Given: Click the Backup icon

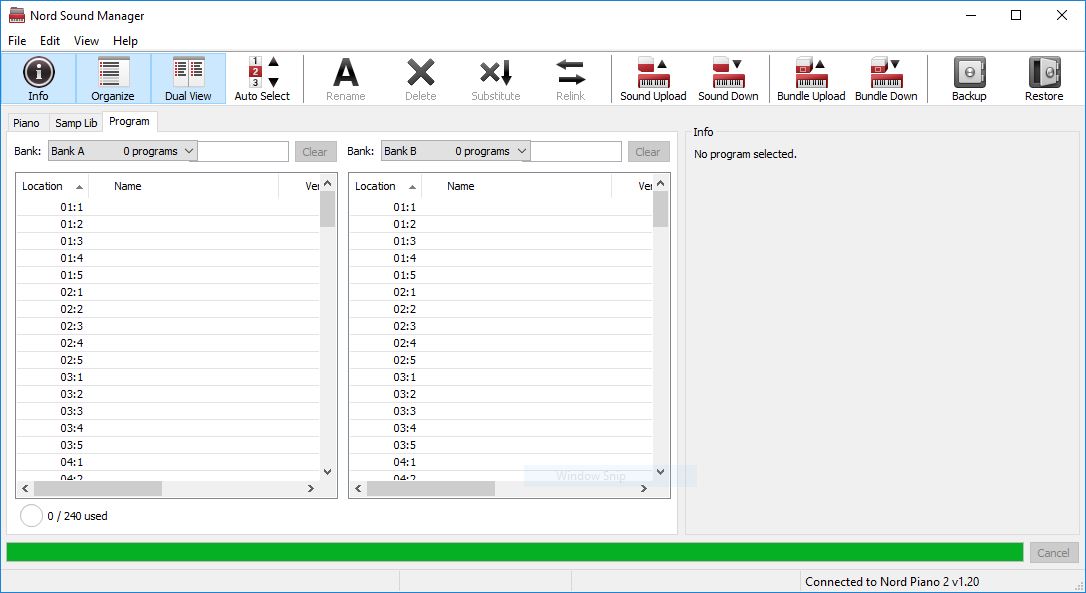Looking at the screenshot, I should 967,78.
